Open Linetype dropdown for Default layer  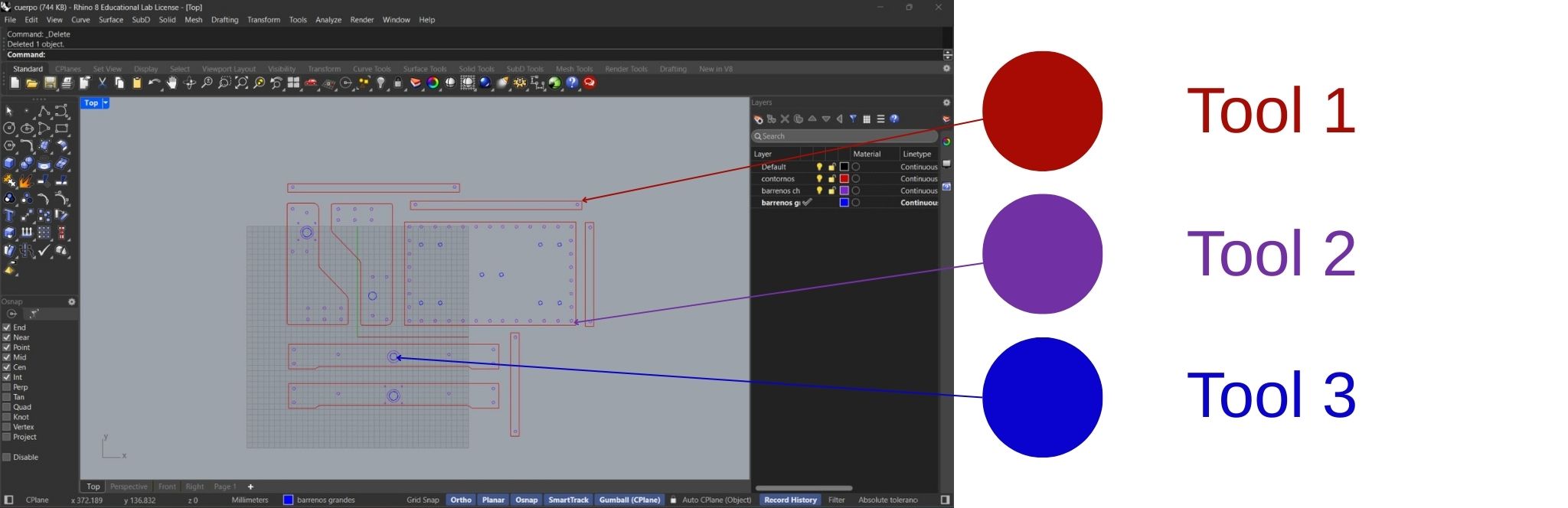tap(918, 167)
